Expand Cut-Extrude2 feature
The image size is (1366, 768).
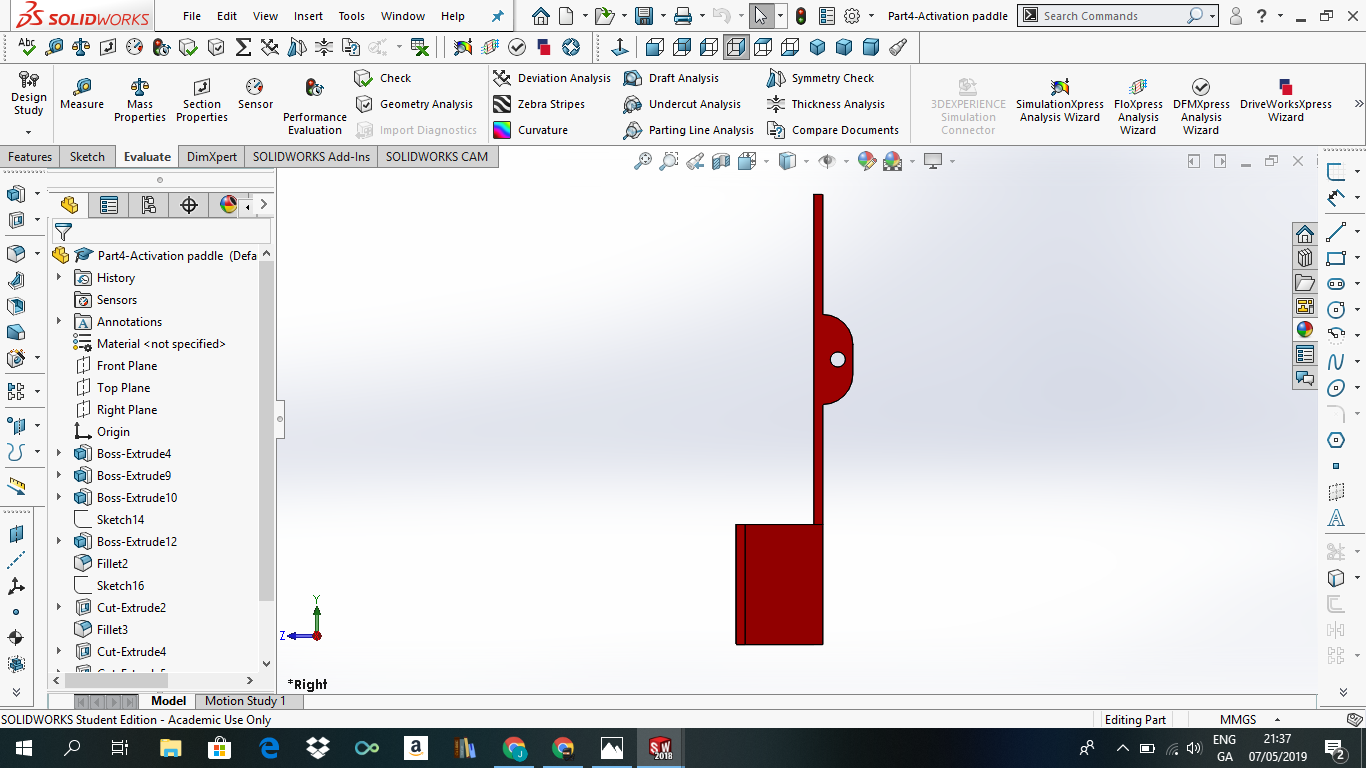tap(59, 607)
